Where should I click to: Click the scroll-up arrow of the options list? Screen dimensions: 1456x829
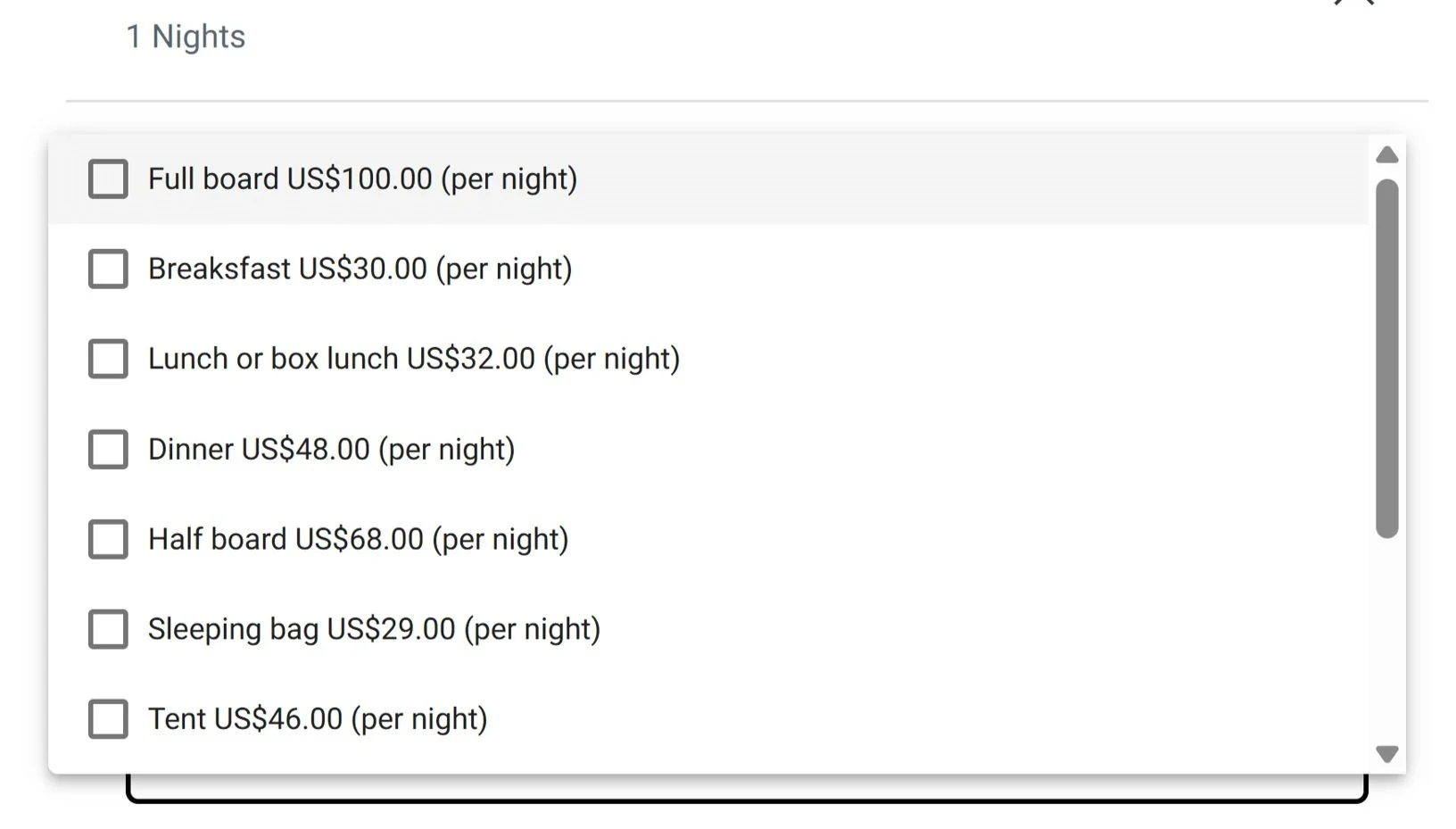pos(1386,155)
